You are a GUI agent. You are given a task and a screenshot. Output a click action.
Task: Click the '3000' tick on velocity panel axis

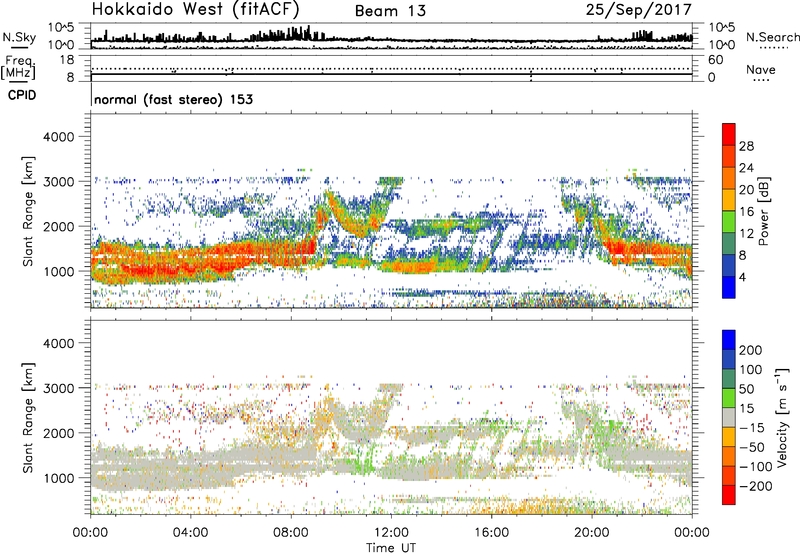coord(58,388)
